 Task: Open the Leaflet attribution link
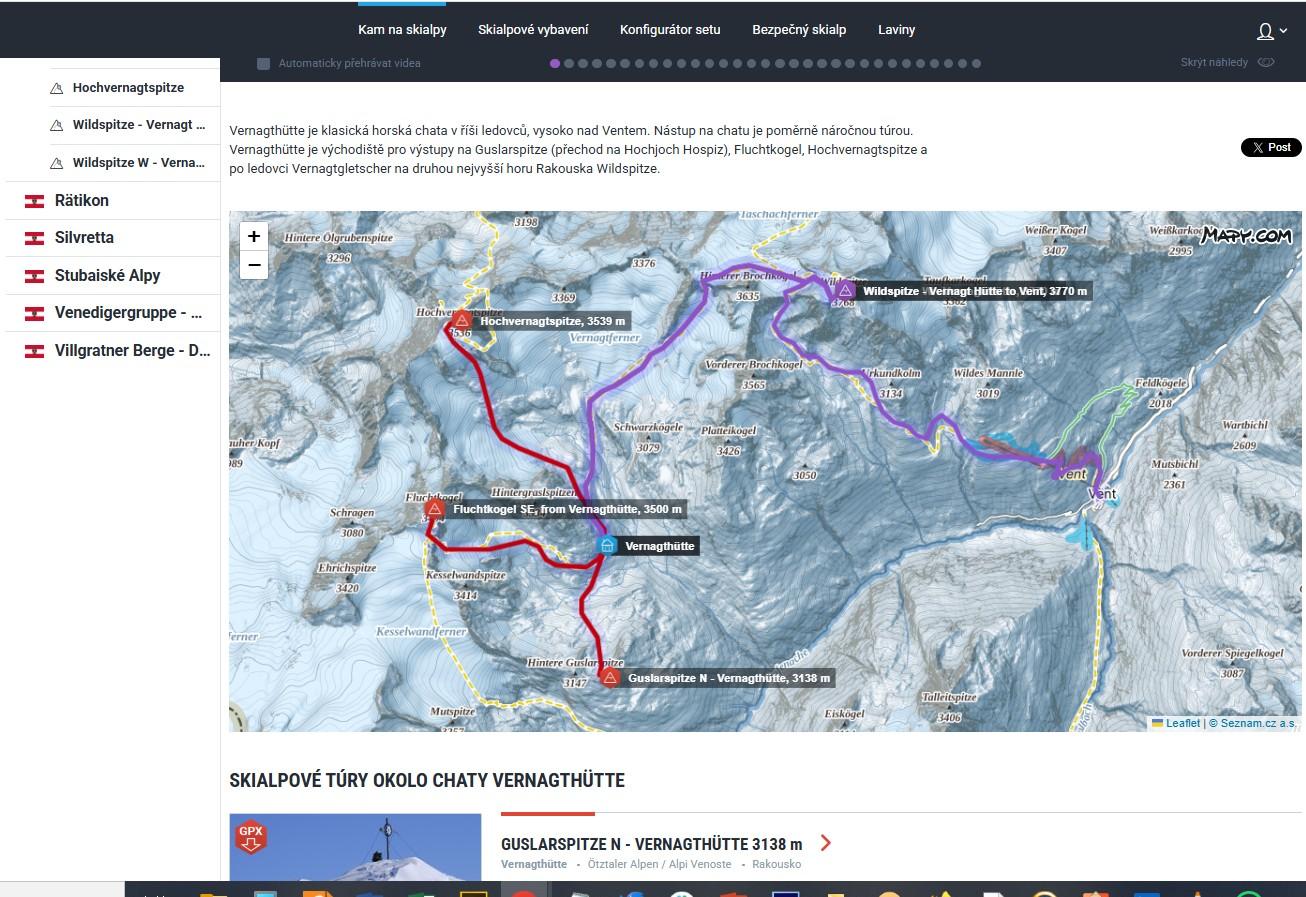click(1182, 723)
